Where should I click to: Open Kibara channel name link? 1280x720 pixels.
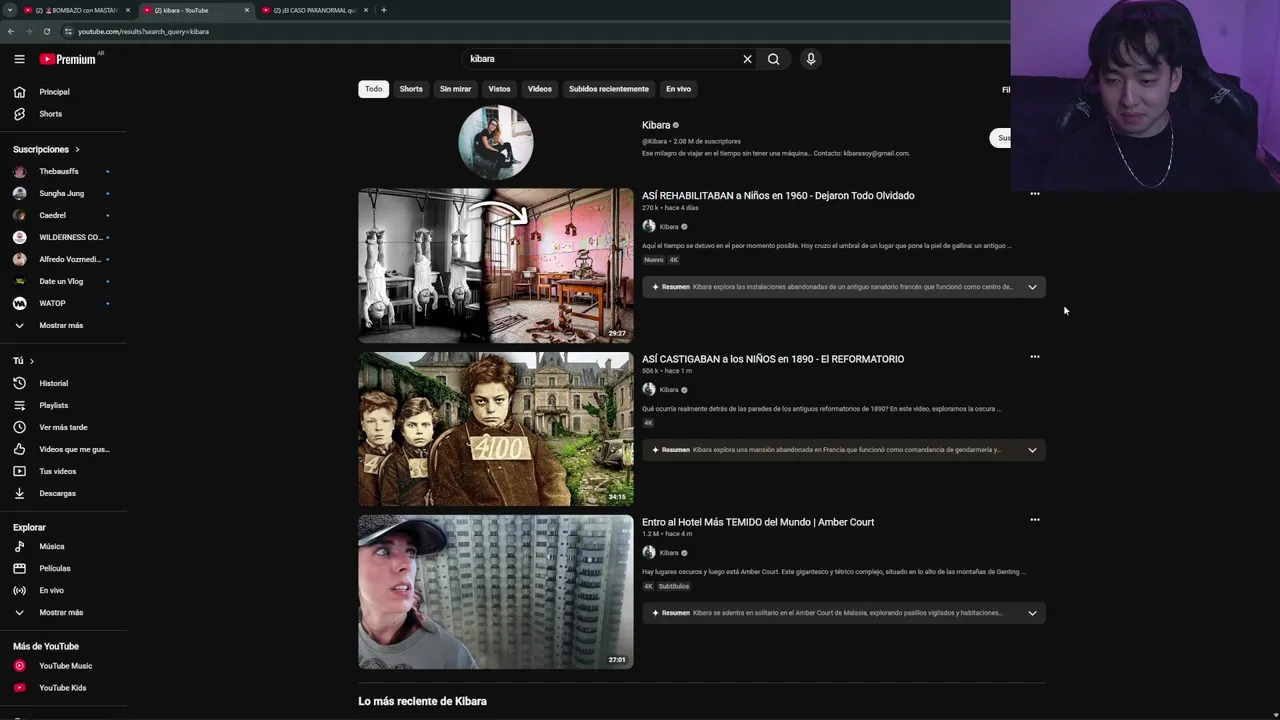(x=656, y=125)
